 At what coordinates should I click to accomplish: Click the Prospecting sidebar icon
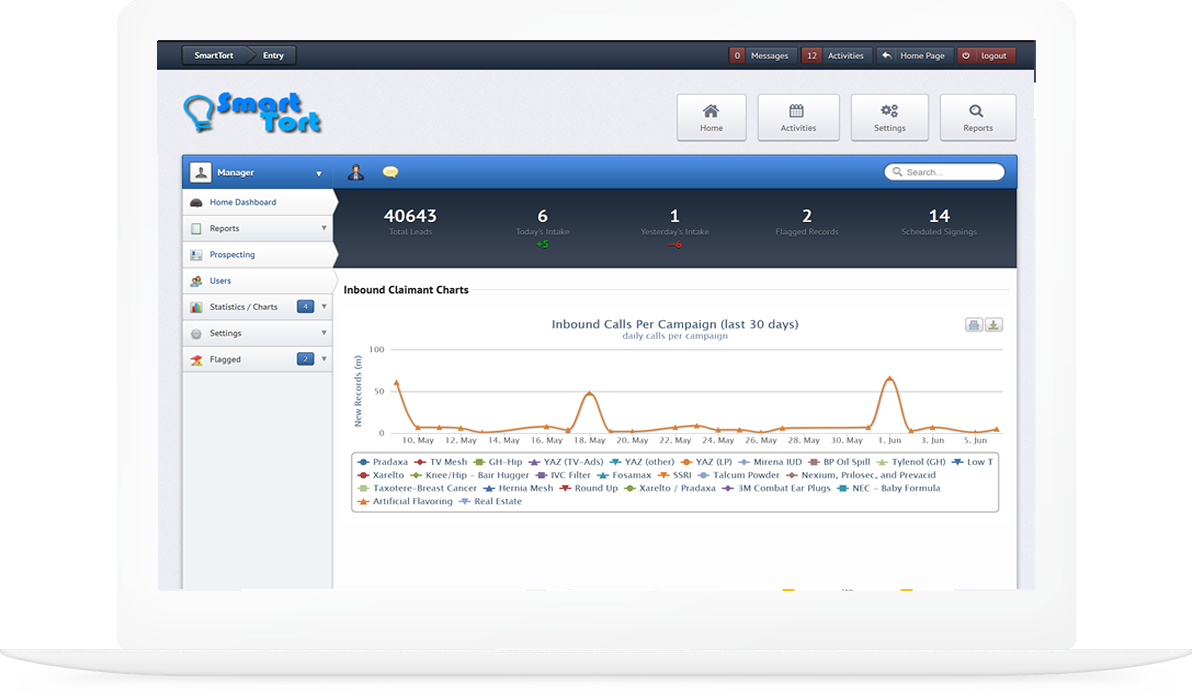tap(196, 255)
